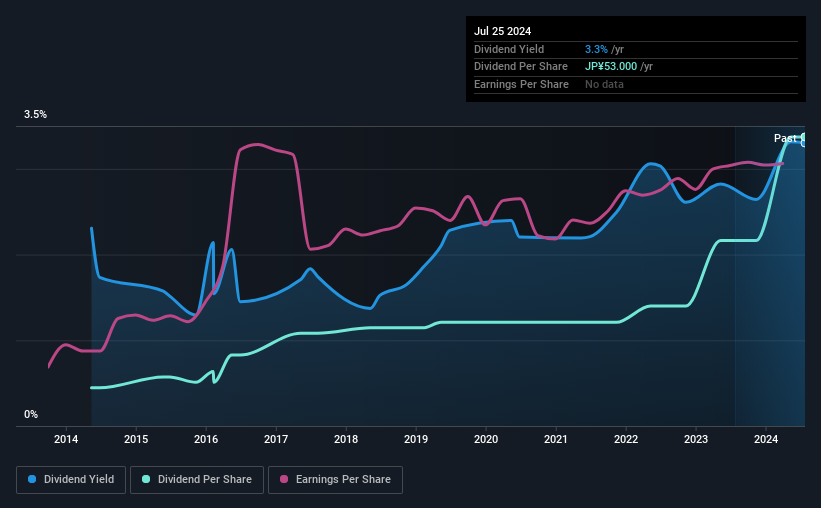Image resolution: width=821 pixels, height=508 pixels.
Task: Click the 0% y-axis label
Action: 31,414
